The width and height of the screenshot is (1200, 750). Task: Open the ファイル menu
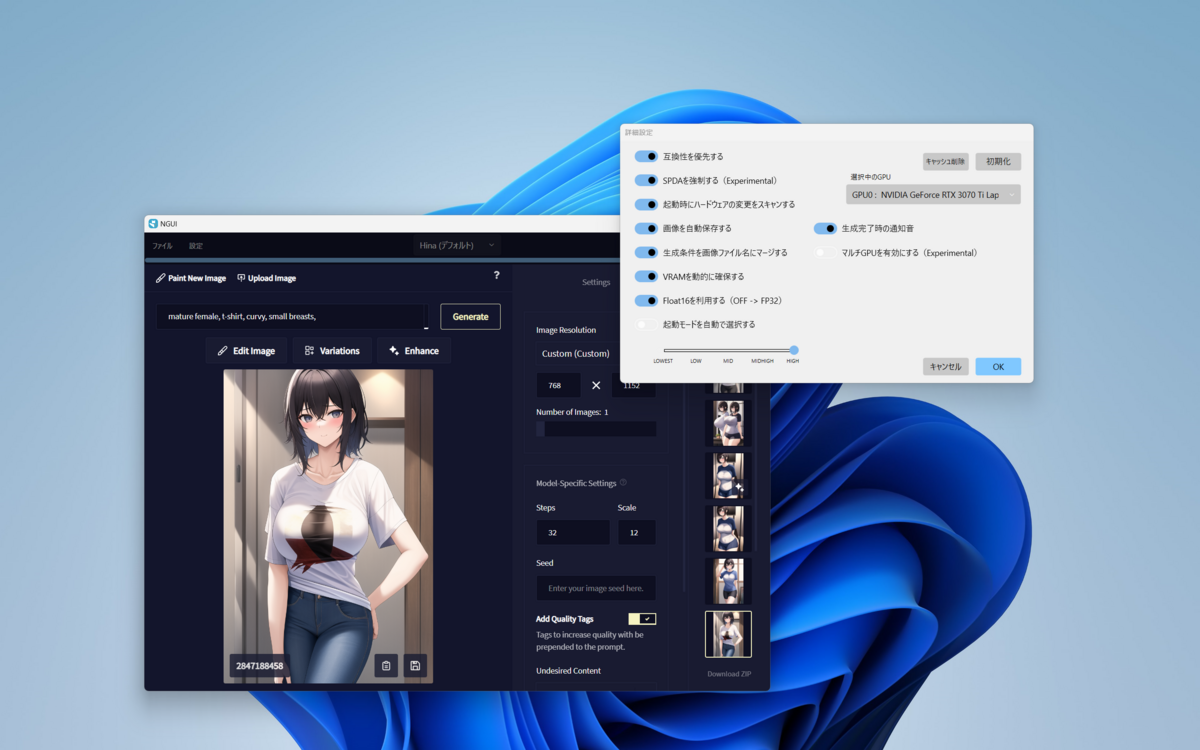[x=162, y=246]
